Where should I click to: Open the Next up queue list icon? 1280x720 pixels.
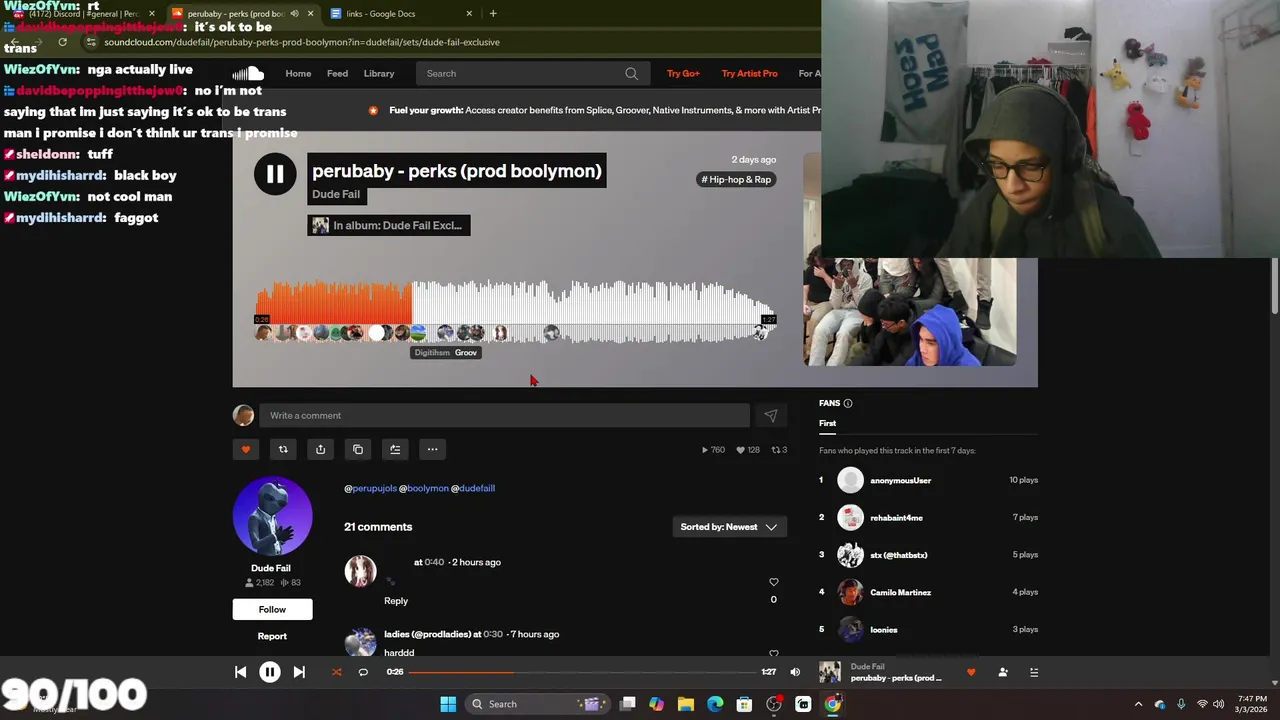tap(1034, 672)
